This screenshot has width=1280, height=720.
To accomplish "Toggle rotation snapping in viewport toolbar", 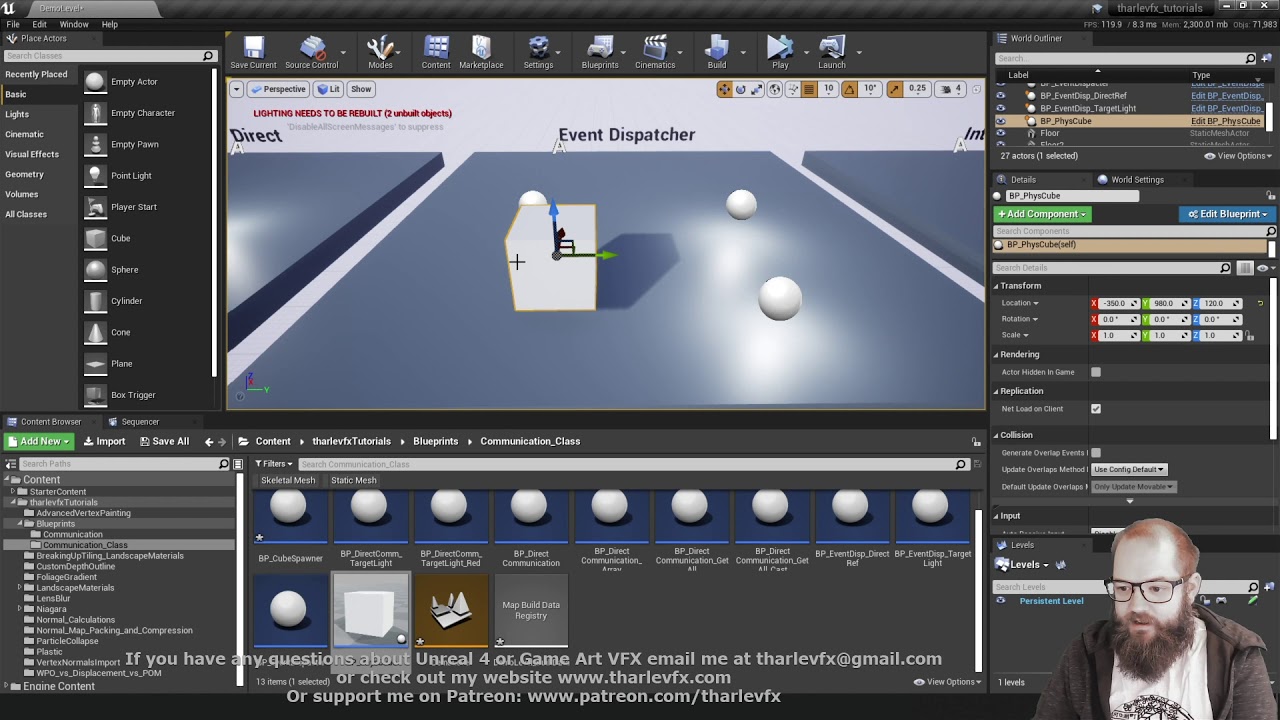I will click(x=849, y=89).
